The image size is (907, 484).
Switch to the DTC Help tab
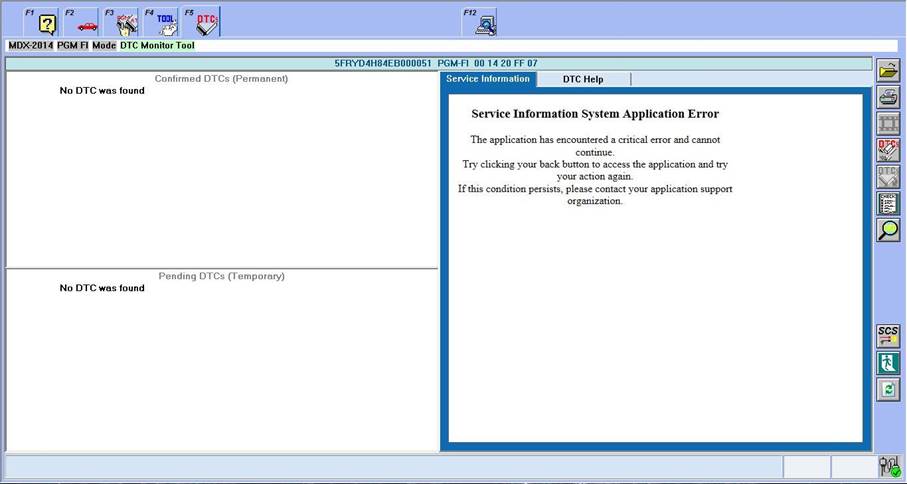[583, 79]
